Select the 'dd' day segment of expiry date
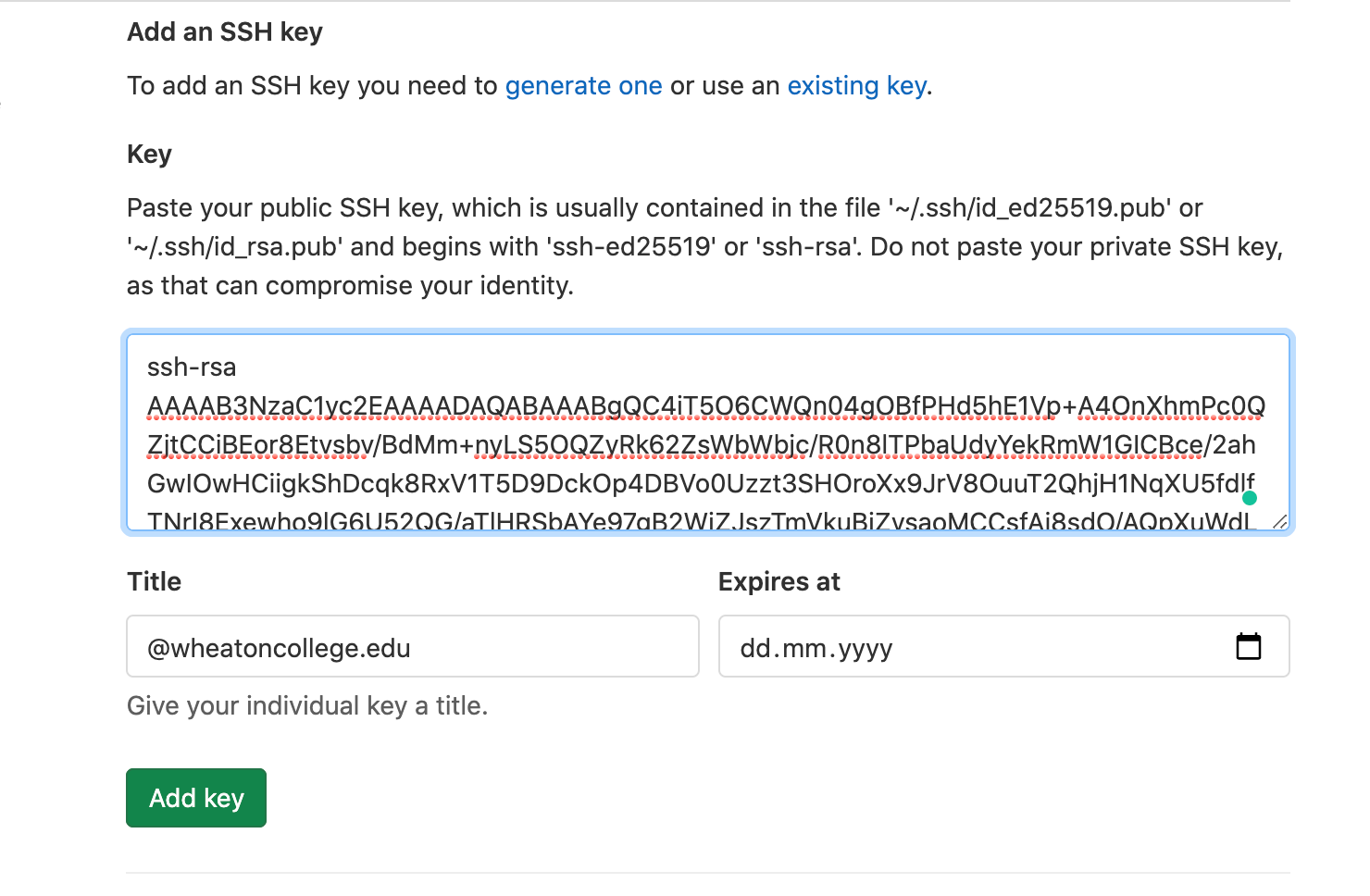Viewport: 1370px width, 896px height. click(x=755, y=648)
